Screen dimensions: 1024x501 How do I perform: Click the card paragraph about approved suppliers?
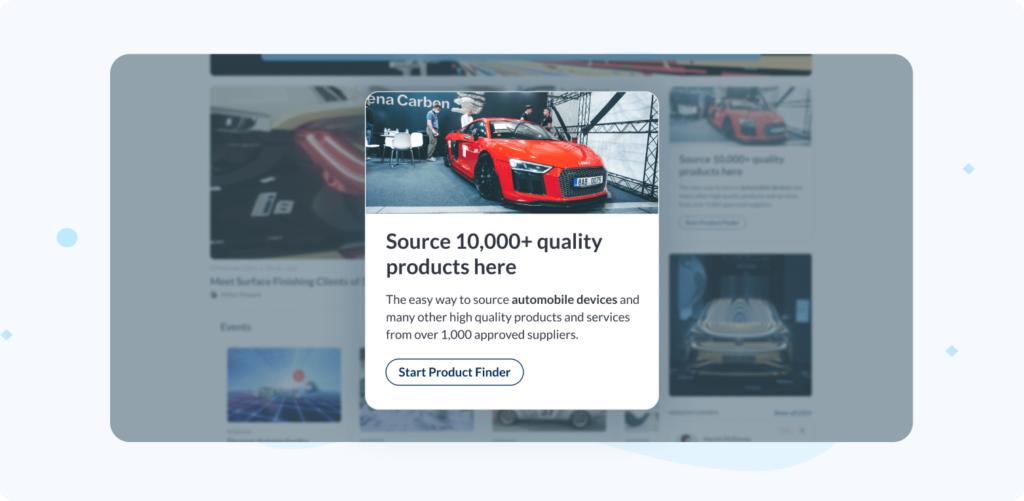(x=513, y=317)
